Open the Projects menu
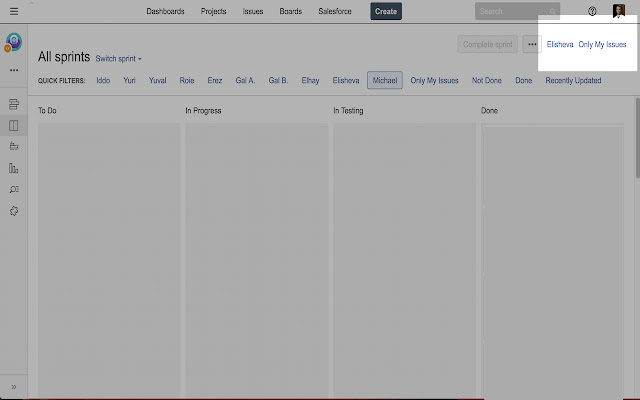The image size is (640, 400). pos(213,11)
